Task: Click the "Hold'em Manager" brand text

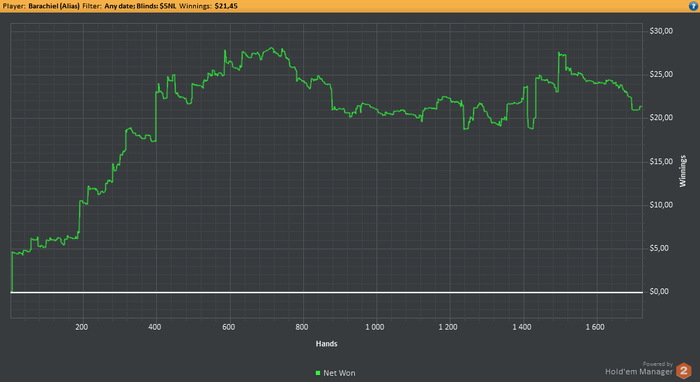Action: click(639, 371)
